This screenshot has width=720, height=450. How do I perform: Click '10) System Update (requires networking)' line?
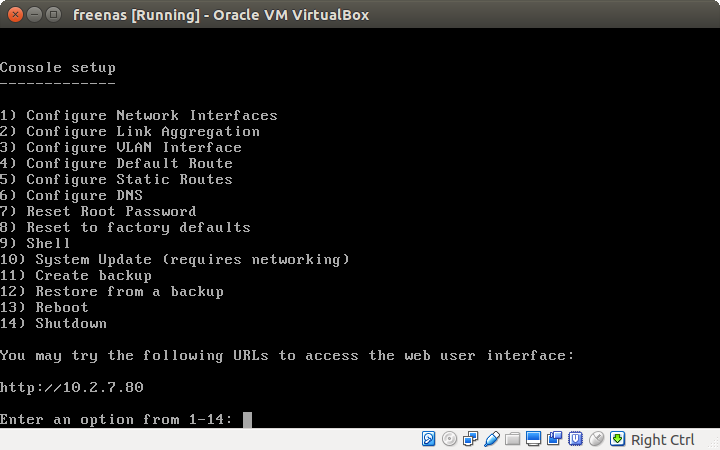pos(175,260)
